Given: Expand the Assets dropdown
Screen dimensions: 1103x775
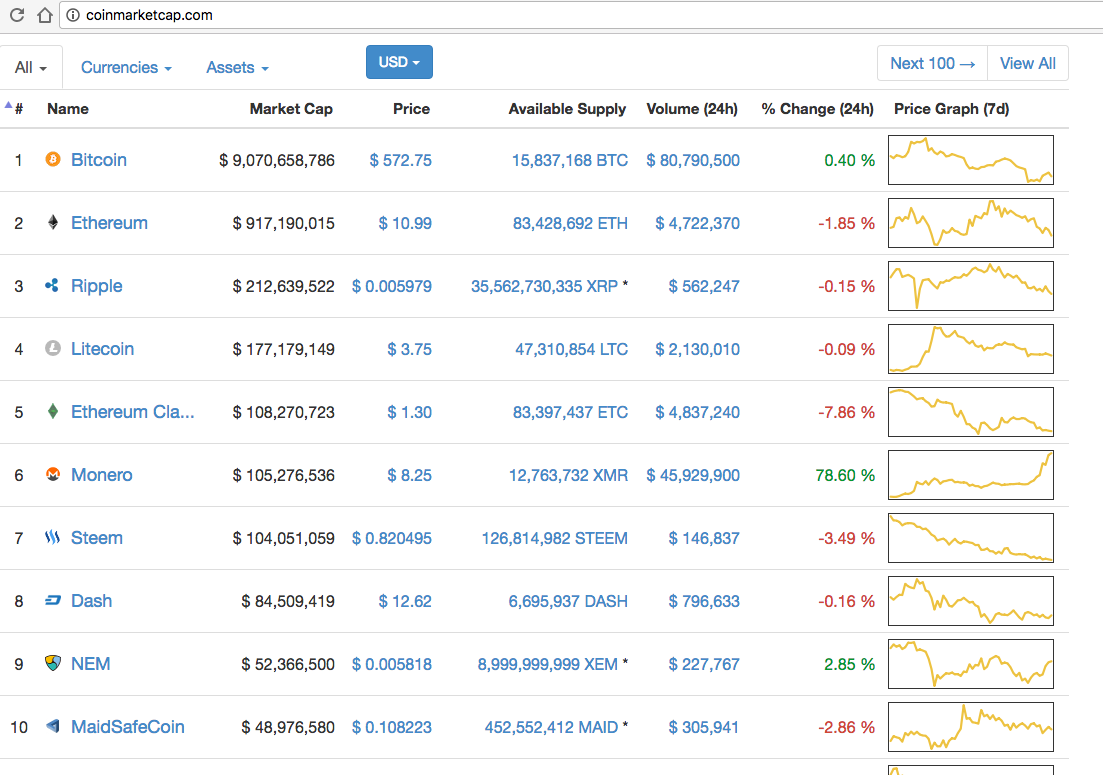Looking at the screenshot, I should point(237,68).
